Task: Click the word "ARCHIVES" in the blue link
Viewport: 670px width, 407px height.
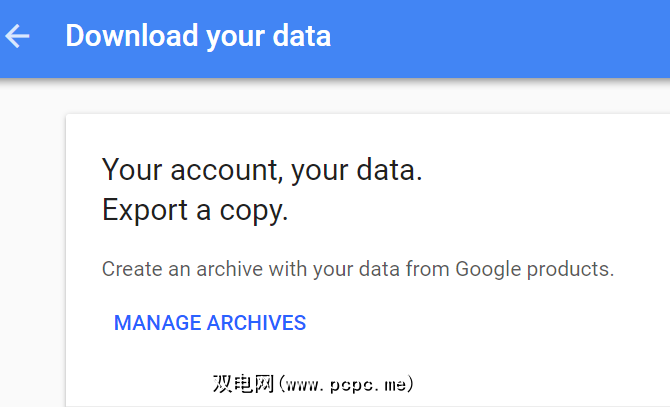Action: click(x=256, y=323)
